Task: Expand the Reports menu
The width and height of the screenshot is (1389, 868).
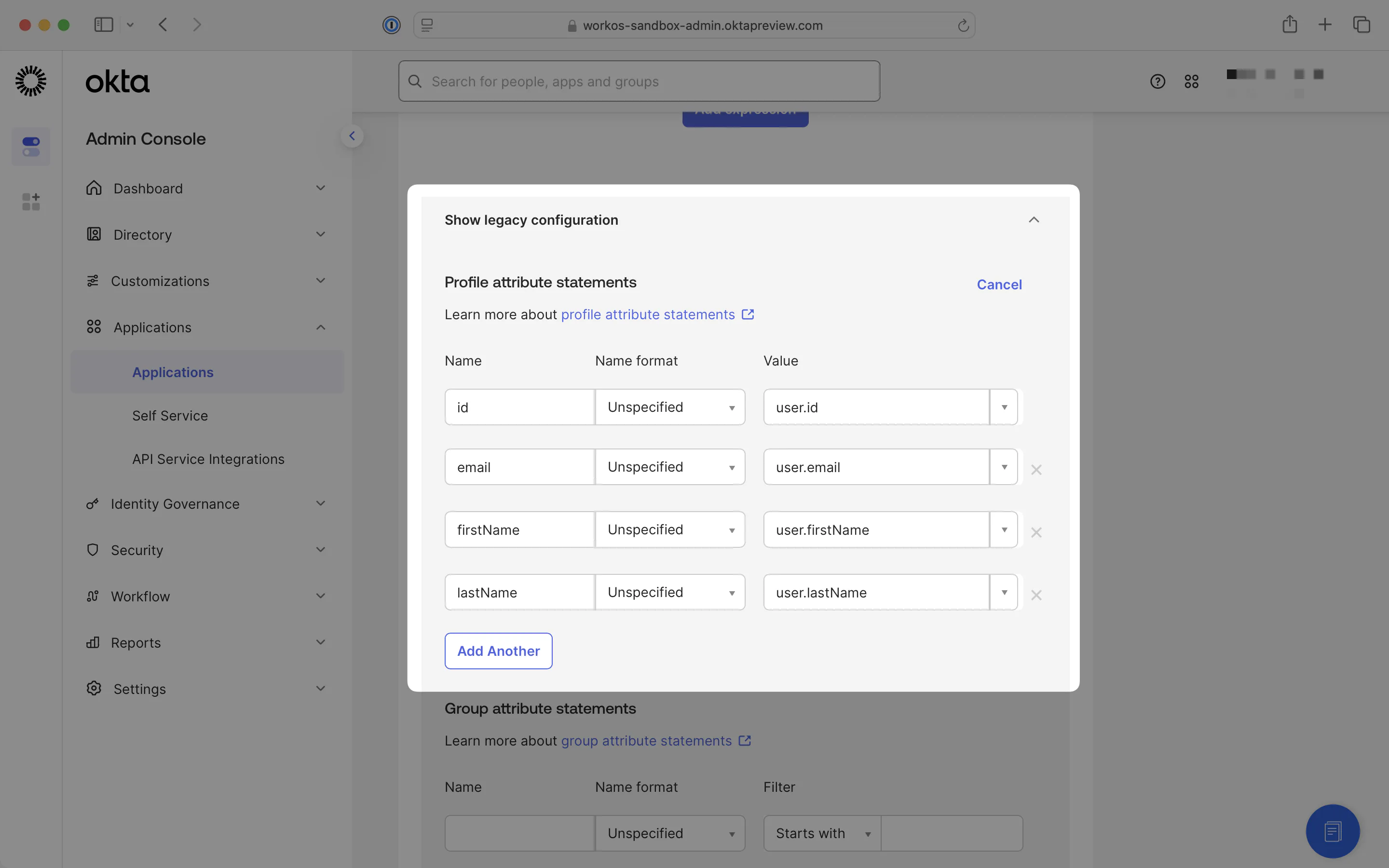Action: pos(321,642)
